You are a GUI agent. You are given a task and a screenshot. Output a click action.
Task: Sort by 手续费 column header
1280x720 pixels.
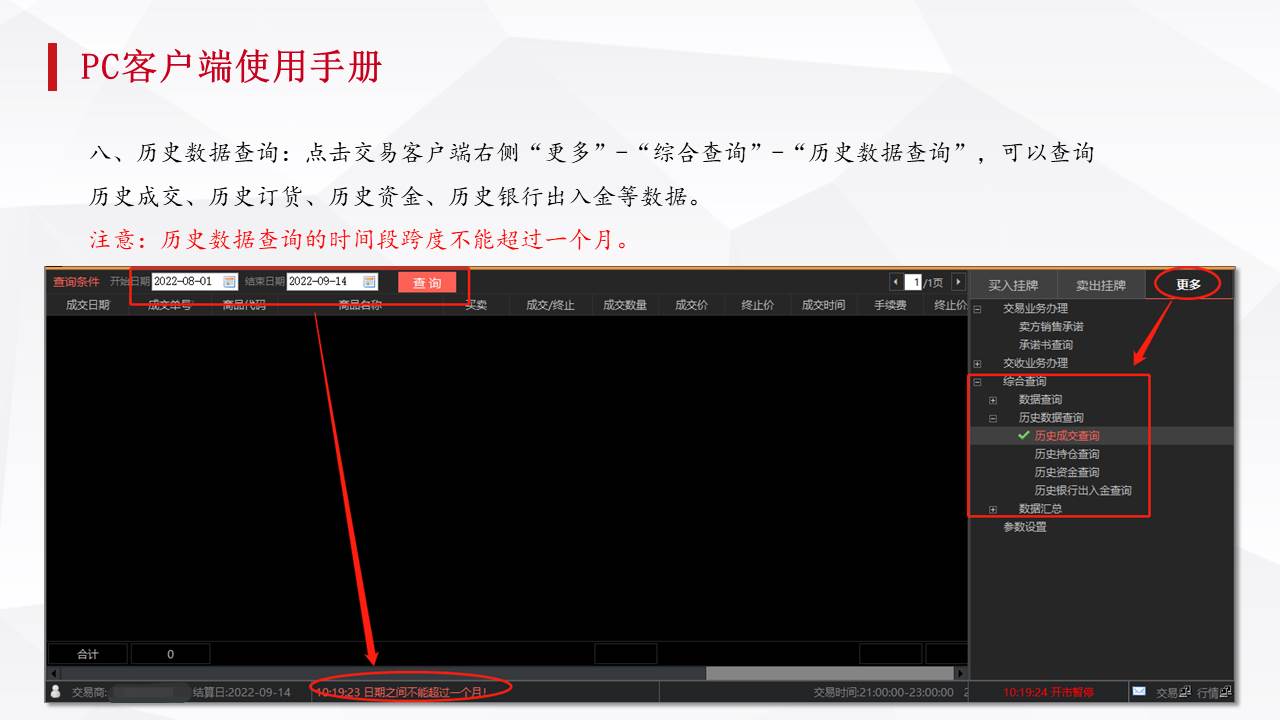click(x=890, y=305)
